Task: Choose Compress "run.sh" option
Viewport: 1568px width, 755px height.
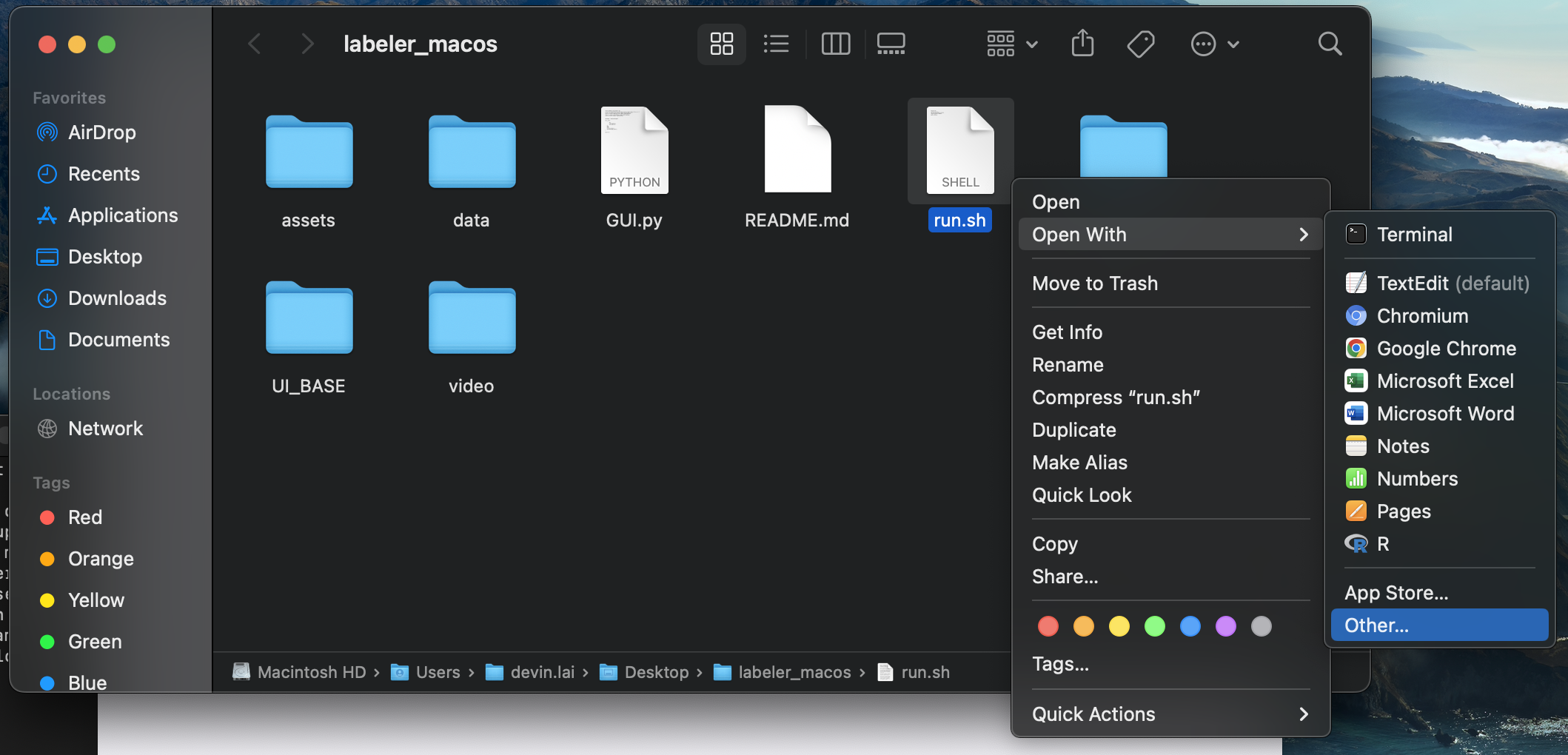Action: (1116, 397)
